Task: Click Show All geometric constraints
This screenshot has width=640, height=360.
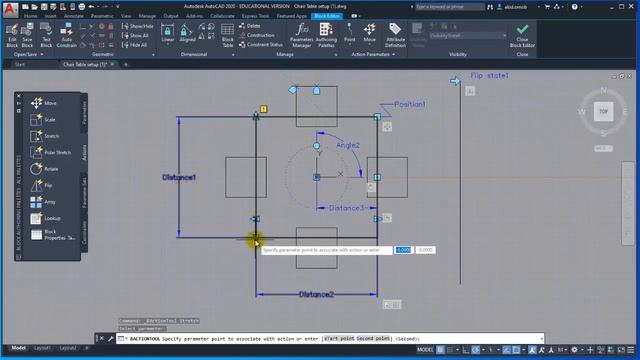Action: click(x=135, y=36)
